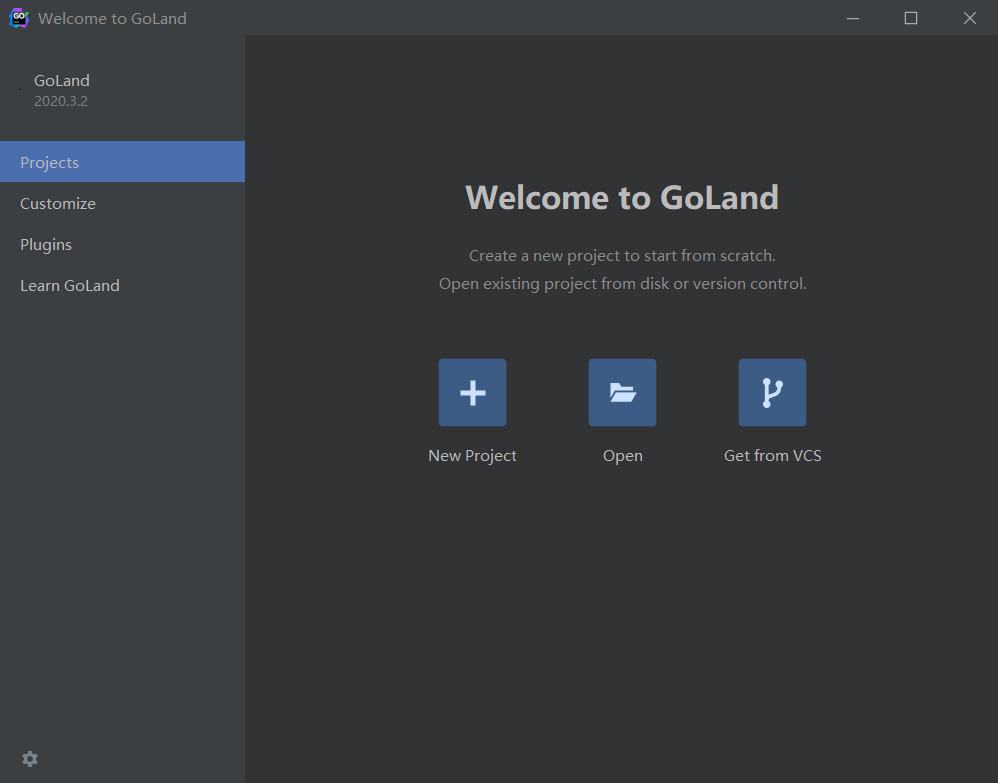
Task: Go to the Learn GoLand tab
Action: pos(70,286)
